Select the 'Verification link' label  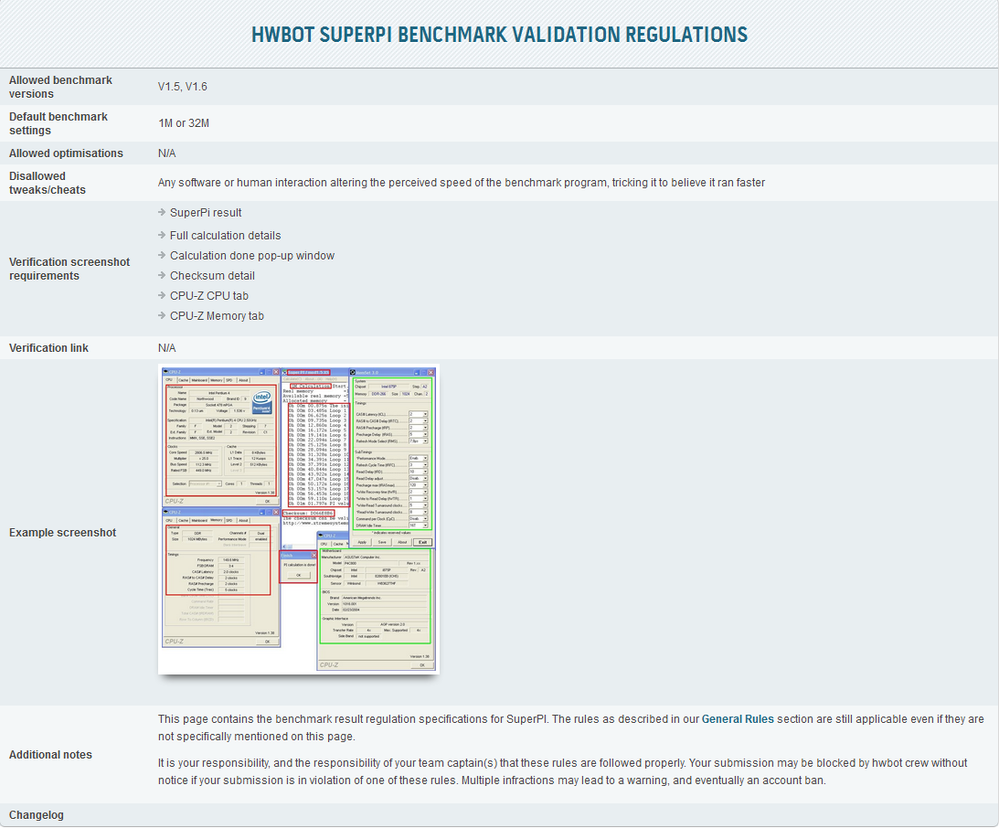click(48, 348)
